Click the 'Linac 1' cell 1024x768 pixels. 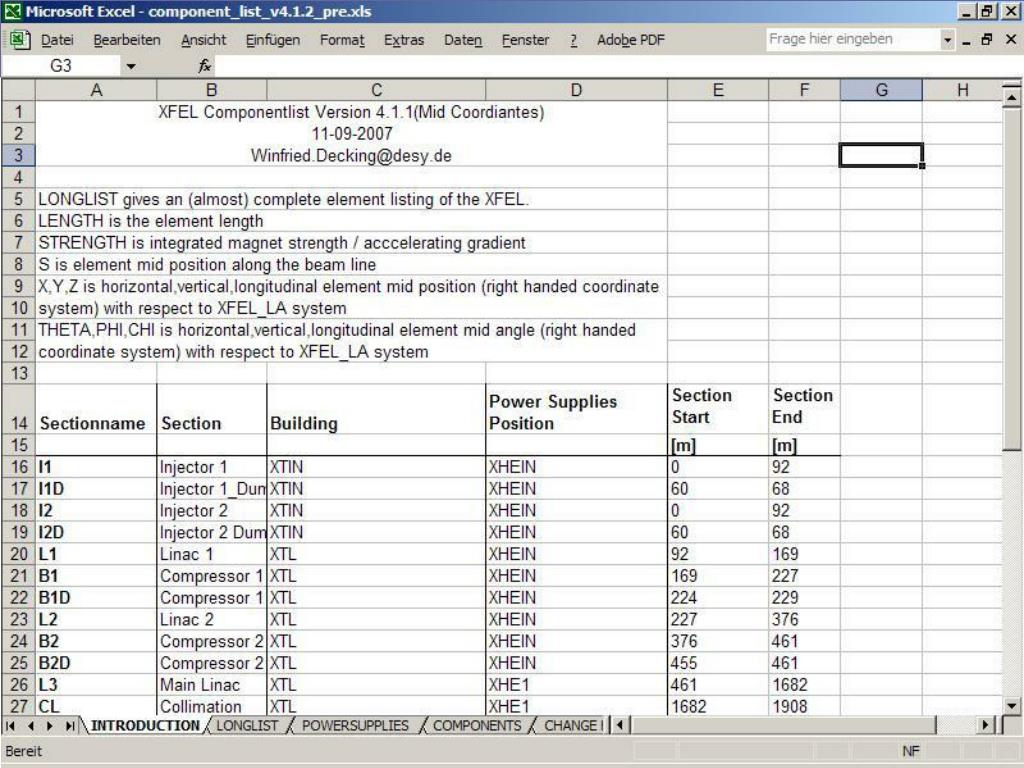pyautogui.click(x=212, y=554)
